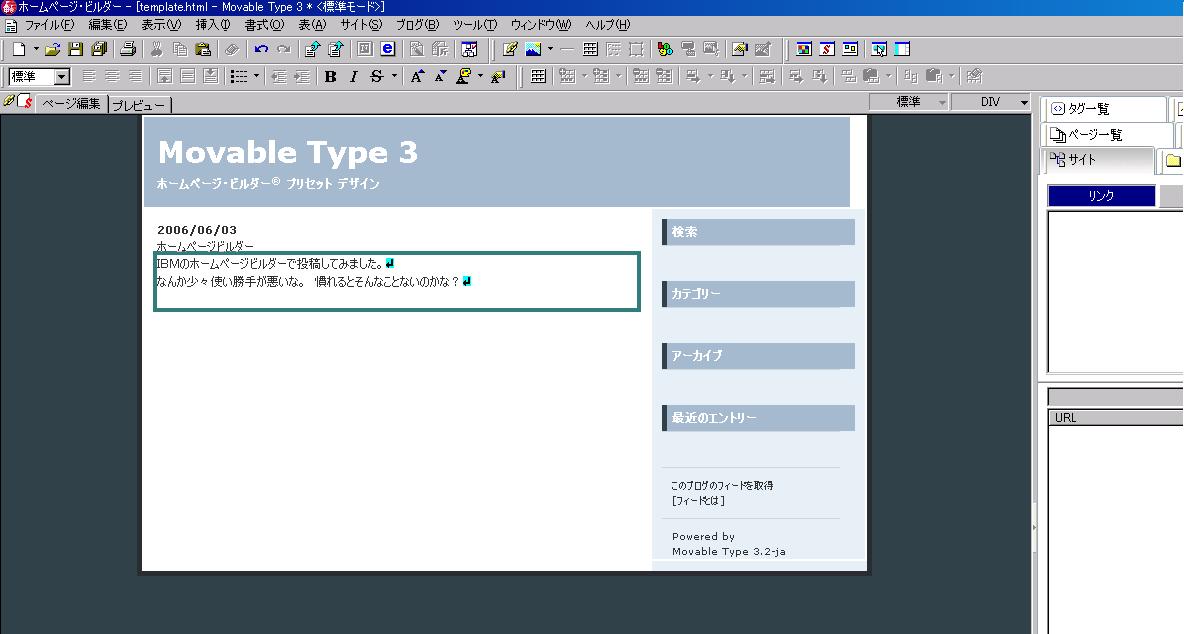Open the 表(A) menu
This screenshot has height=634, width=1184.
click(x=312, y=25)
